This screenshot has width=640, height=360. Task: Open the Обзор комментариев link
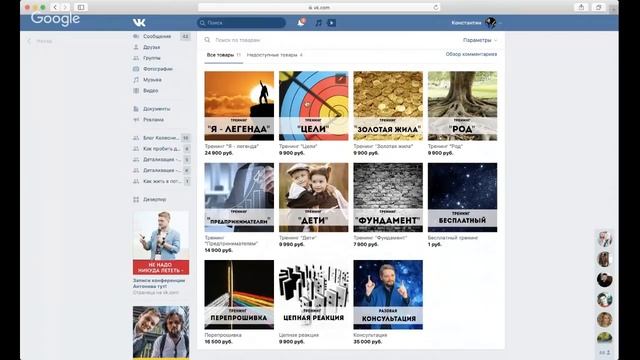[x=471, y=54]
